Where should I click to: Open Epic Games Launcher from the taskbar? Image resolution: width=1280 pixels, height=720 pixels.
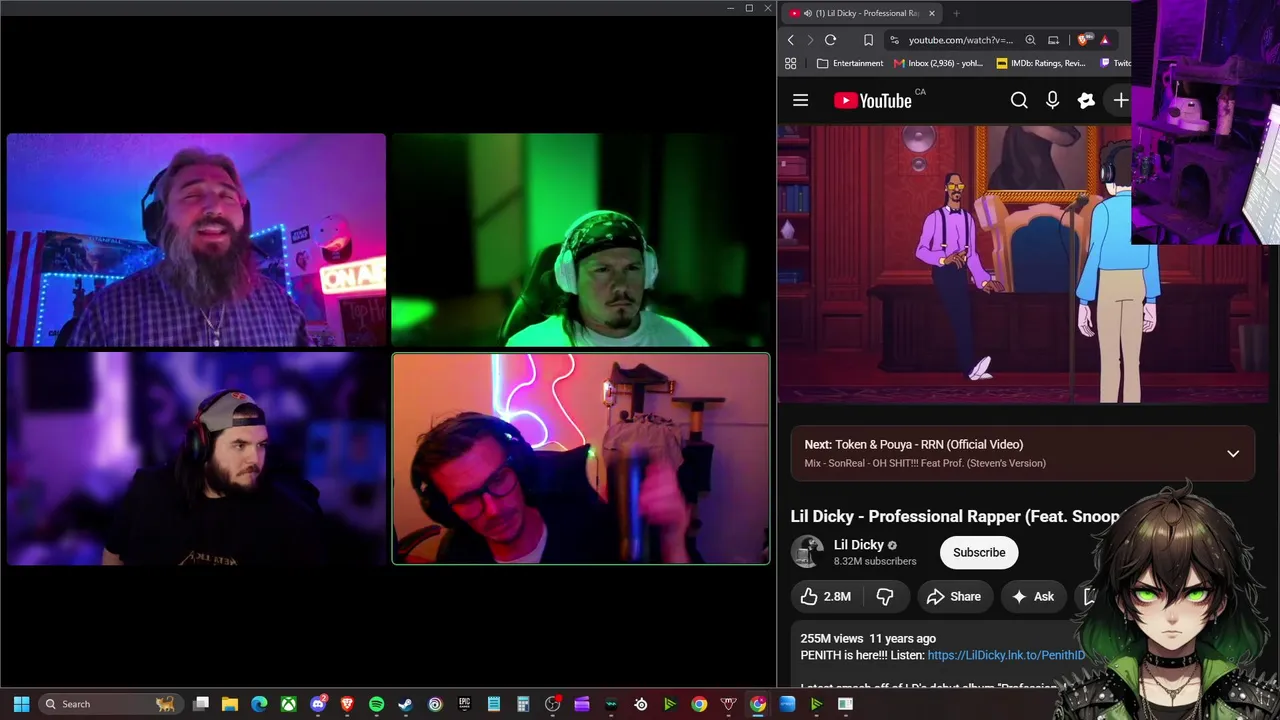tap(464, 704)
